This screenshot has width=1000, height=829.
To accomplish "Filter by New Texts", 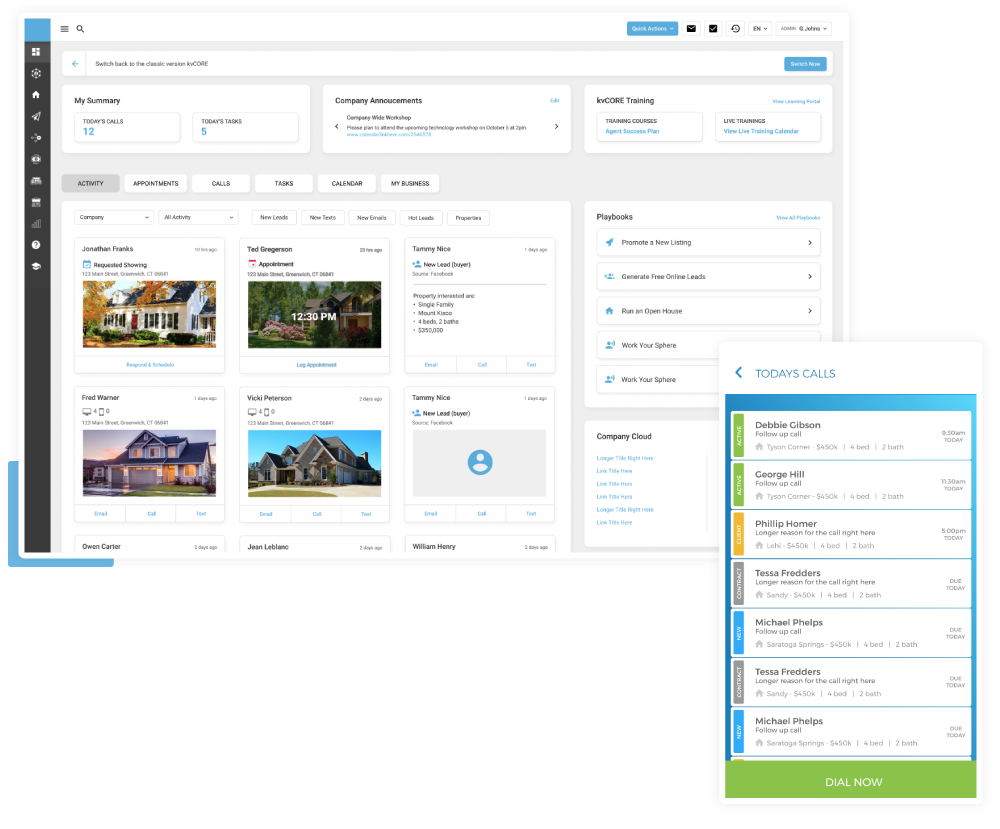I will coord(323,218).
